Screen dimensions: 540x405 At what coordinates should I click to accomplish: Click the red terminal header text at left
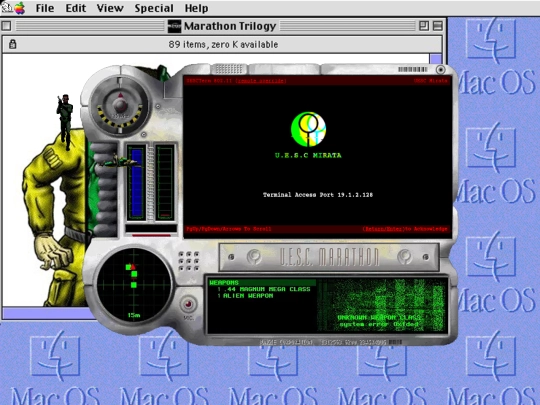pyautogui.click(x=236, y=81)
